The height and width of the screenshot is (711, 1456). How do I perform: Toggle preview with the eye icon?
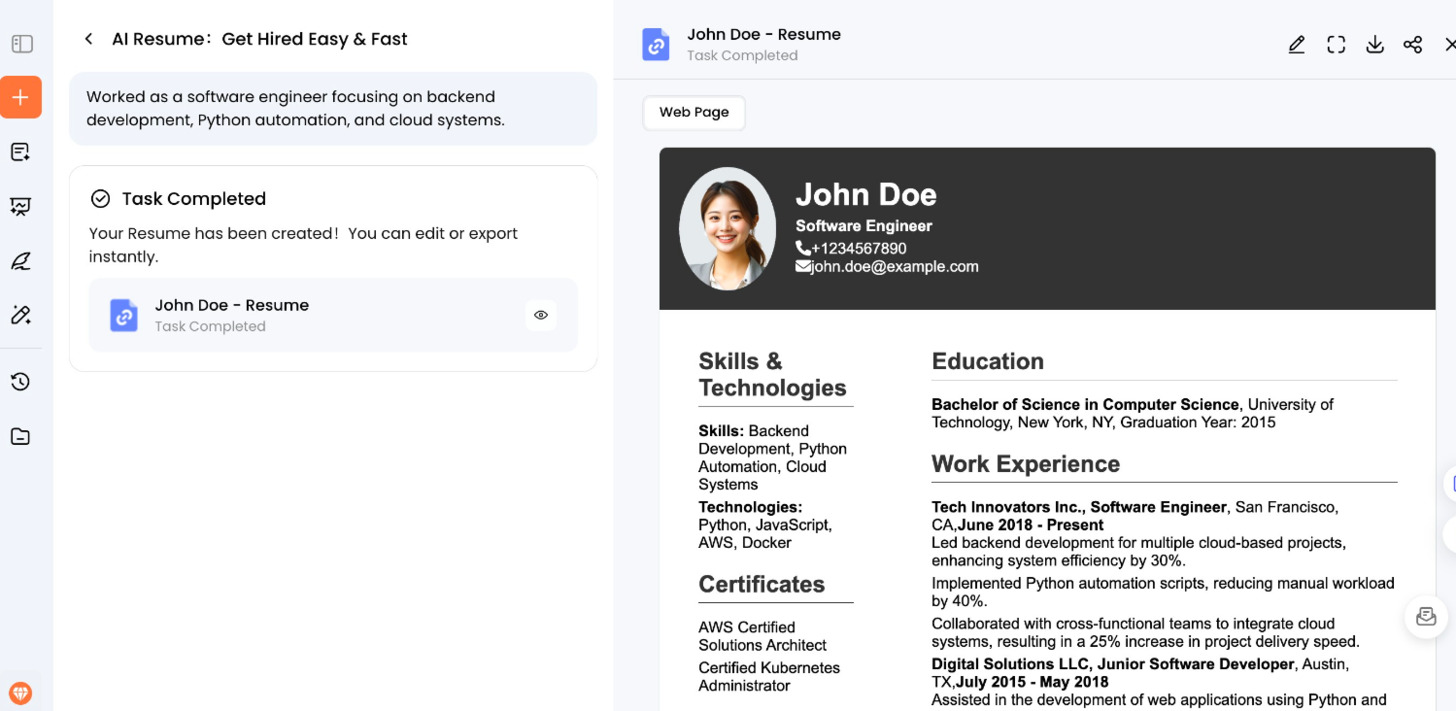click(541, 315)
